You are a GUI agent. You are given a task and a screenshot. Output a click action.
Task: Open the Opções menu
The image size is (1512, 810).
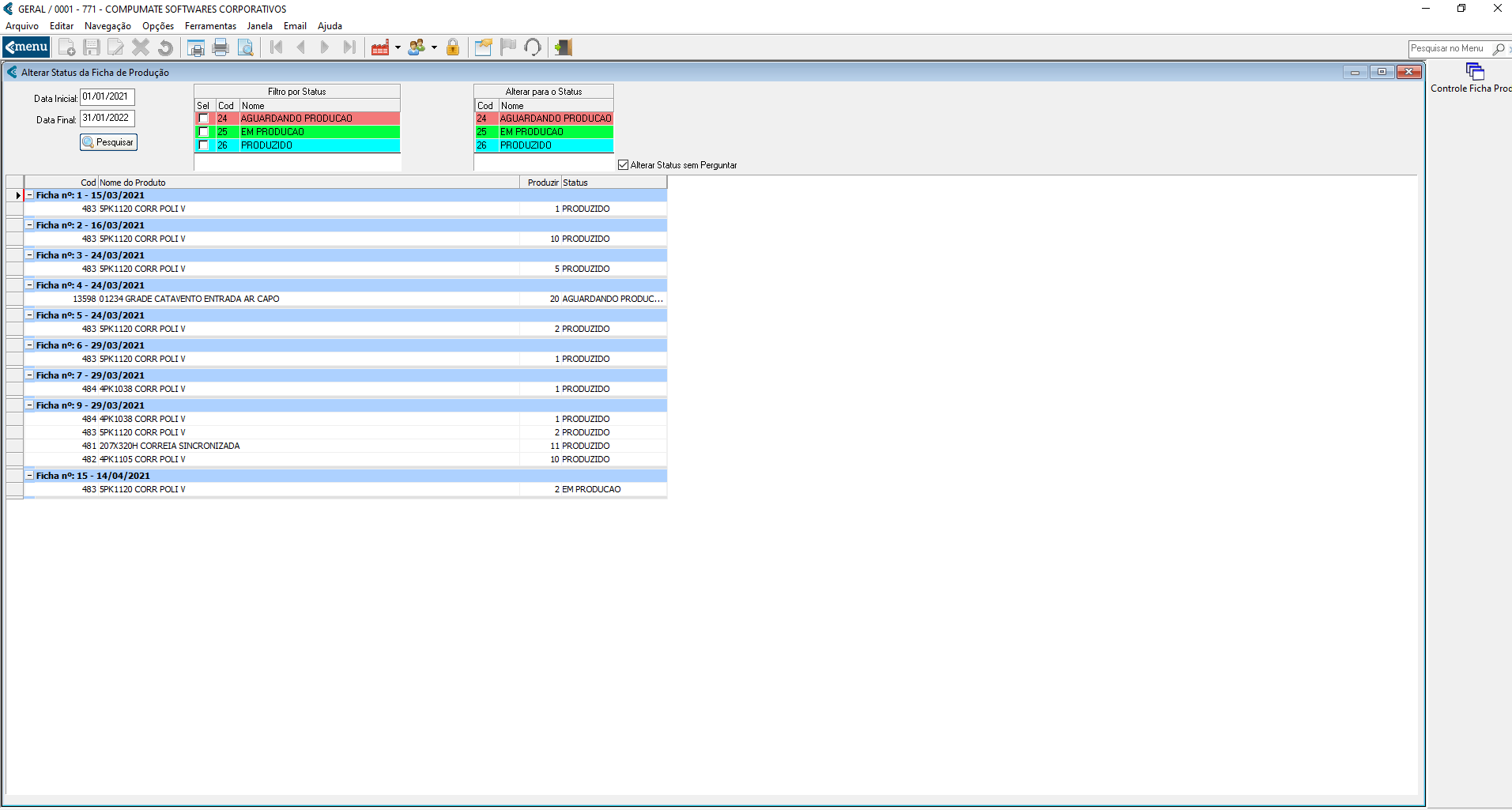point(158,26)
